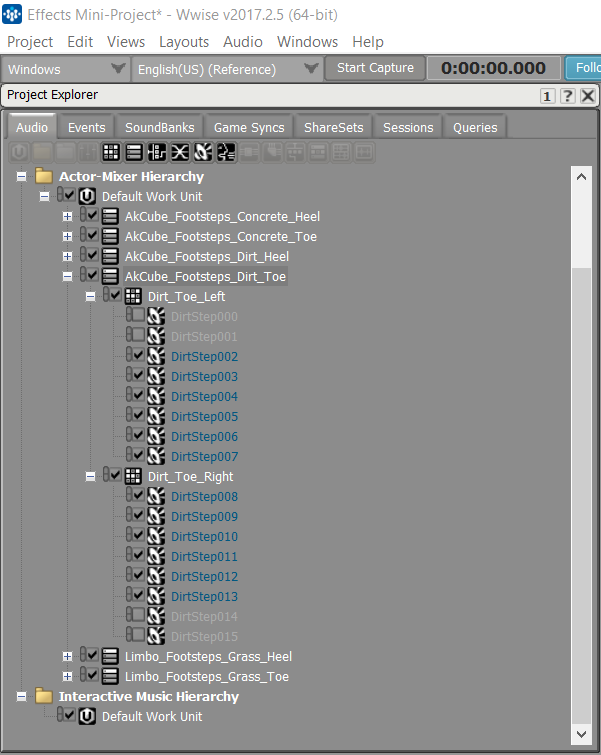Screen dimensions: 601x755
Task: Open the Layouts menu
Action: click(x=184, y=42)
